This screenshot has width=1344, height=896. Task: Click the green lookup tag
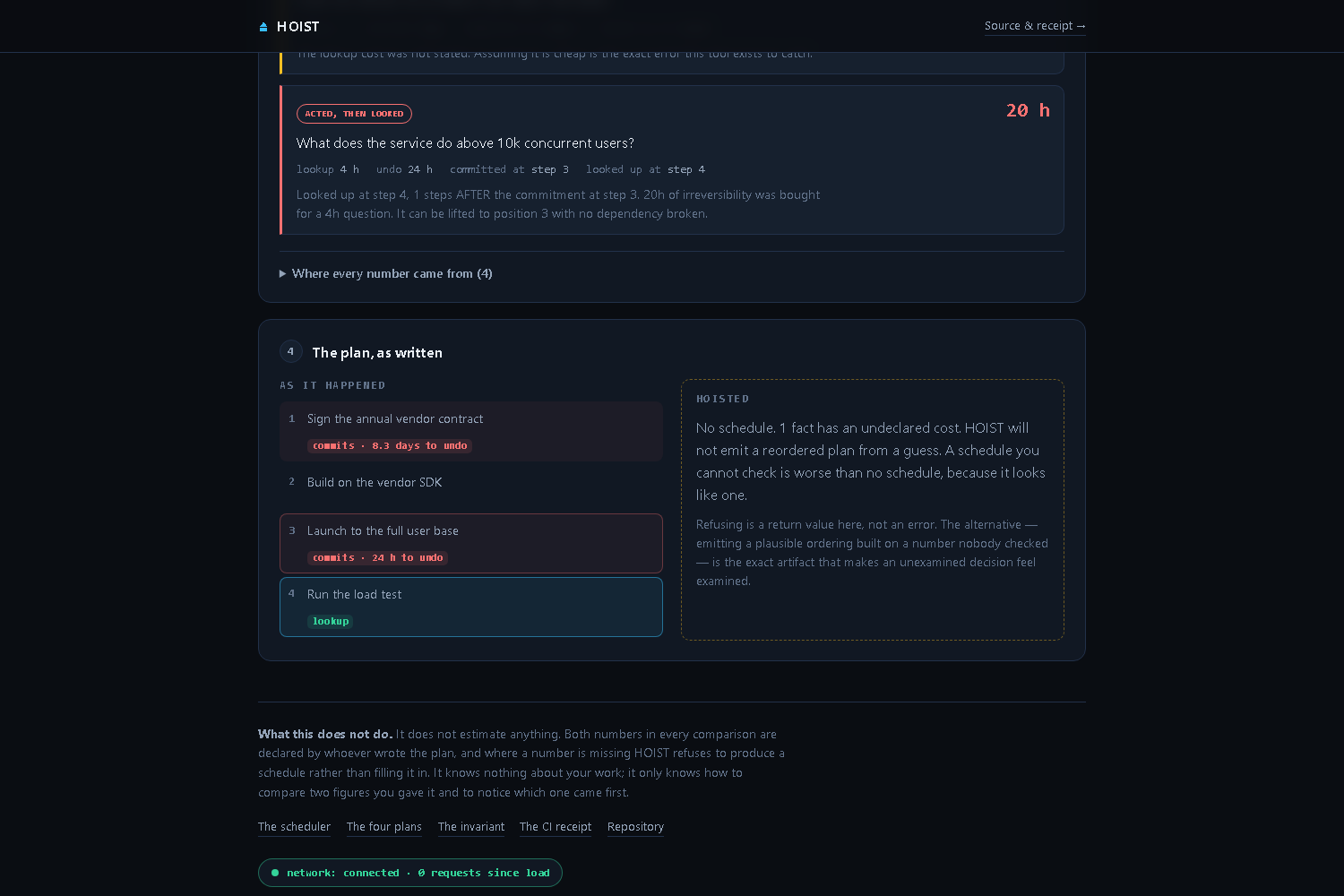click(x=331, y=621)
